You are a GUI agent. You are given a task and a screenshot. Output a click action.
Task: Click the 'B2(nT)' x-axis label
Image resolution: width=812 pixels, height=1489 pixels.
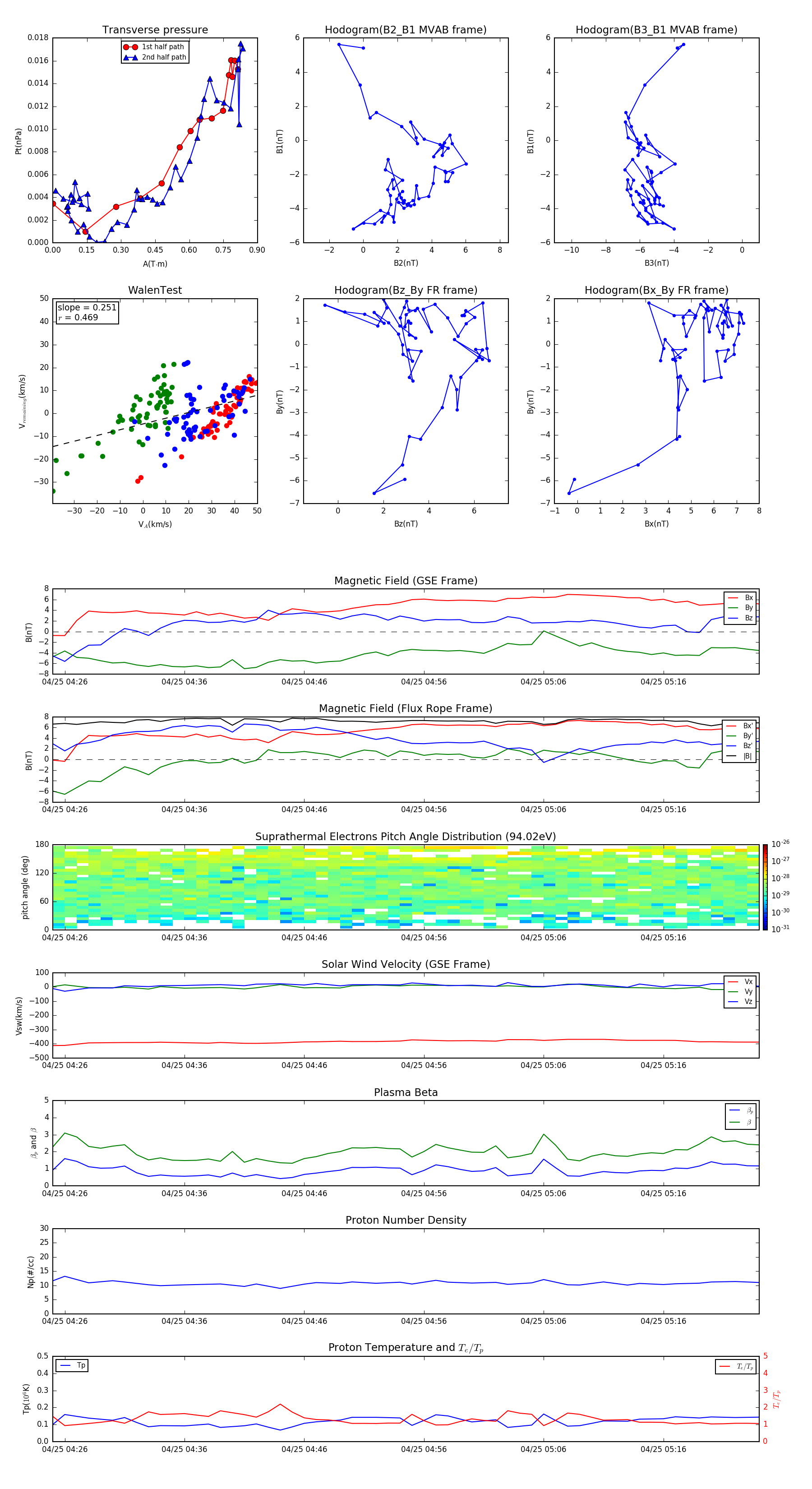(x=406, y=263)
